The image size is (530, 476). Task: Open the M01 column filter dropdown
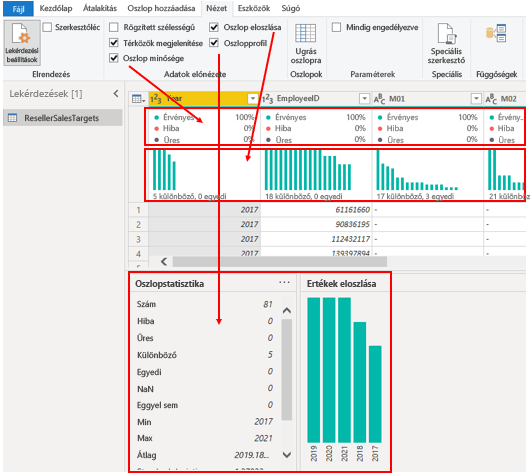476,99
